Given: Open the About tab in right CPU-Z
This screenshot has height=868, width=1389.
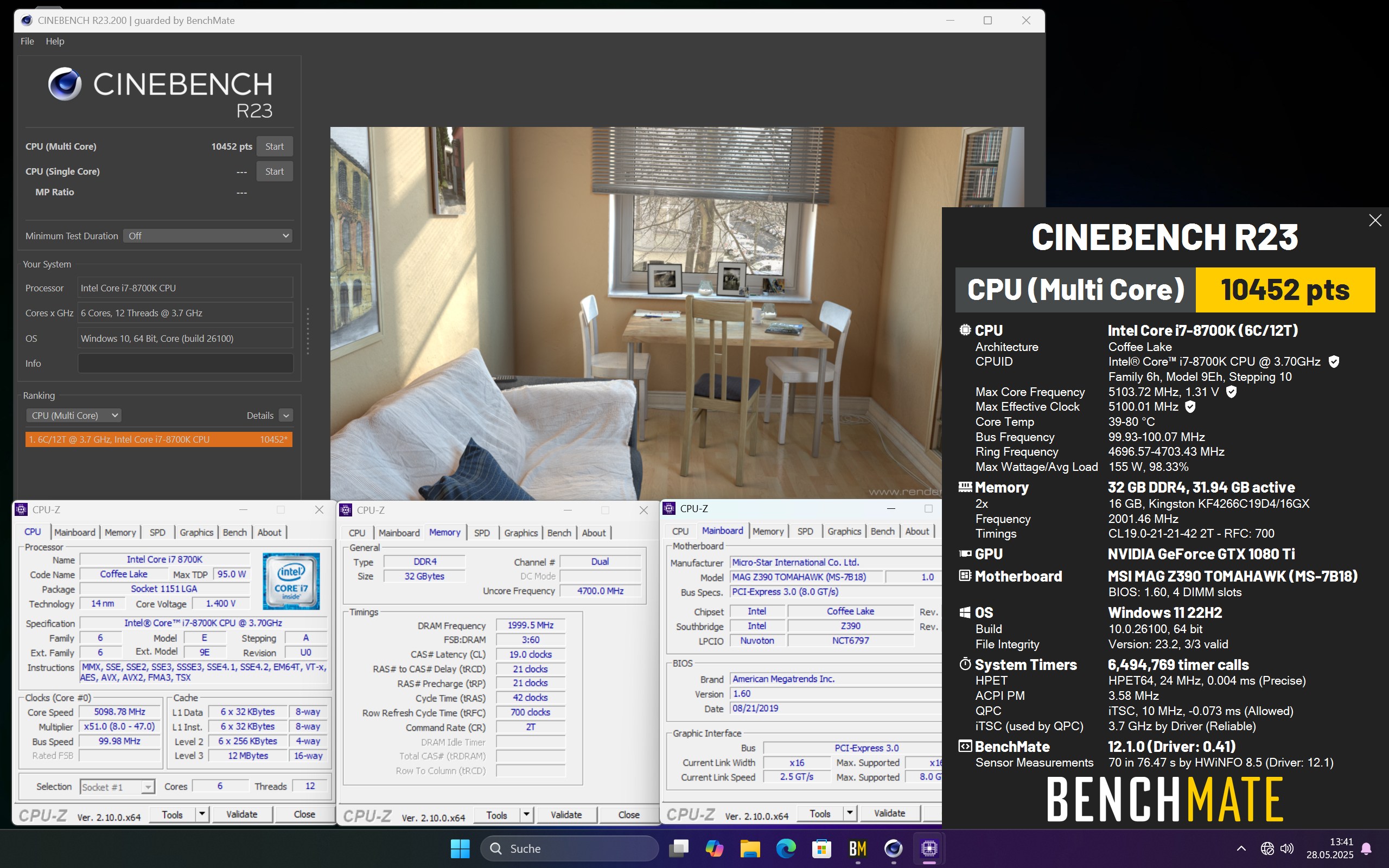Looking at the screenshot, I should coord(916,531).
